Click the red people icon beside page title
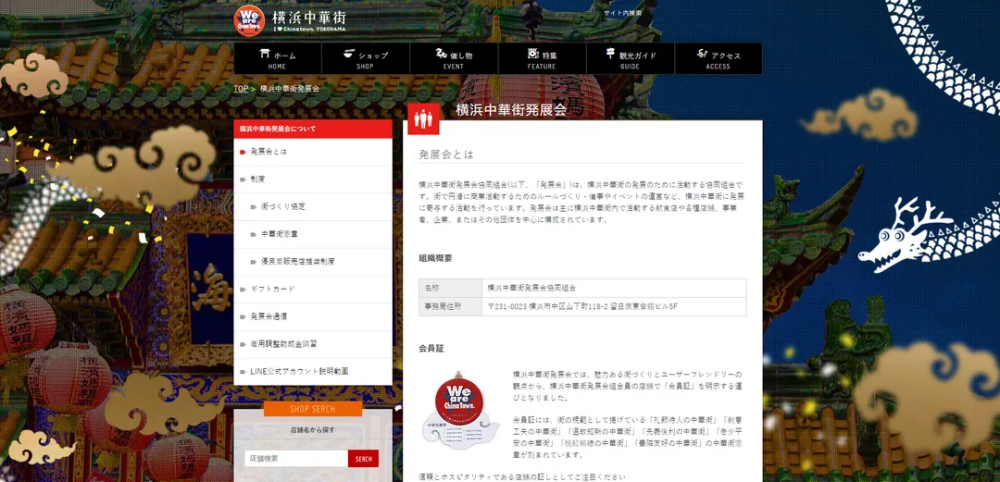 [x=423, y=119]
